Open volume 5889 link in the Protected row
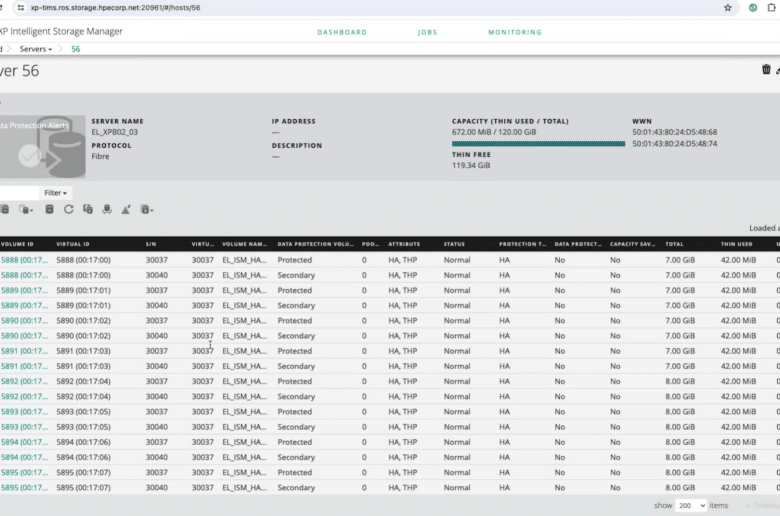This screenshot has height=516, width=780. tap(24, 290)
